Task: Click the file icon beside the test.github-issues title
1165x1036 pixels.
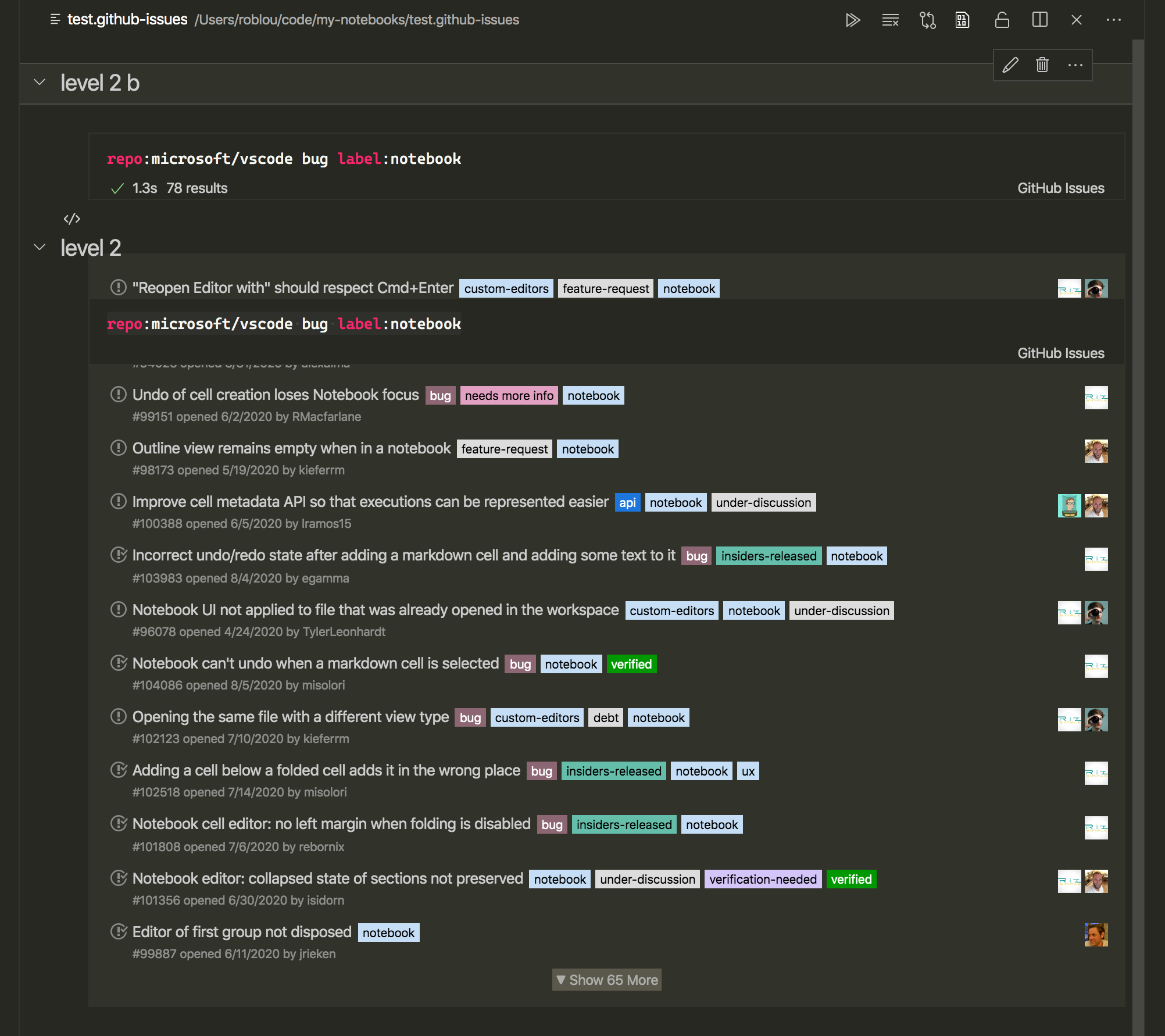Action: (55, 20)
